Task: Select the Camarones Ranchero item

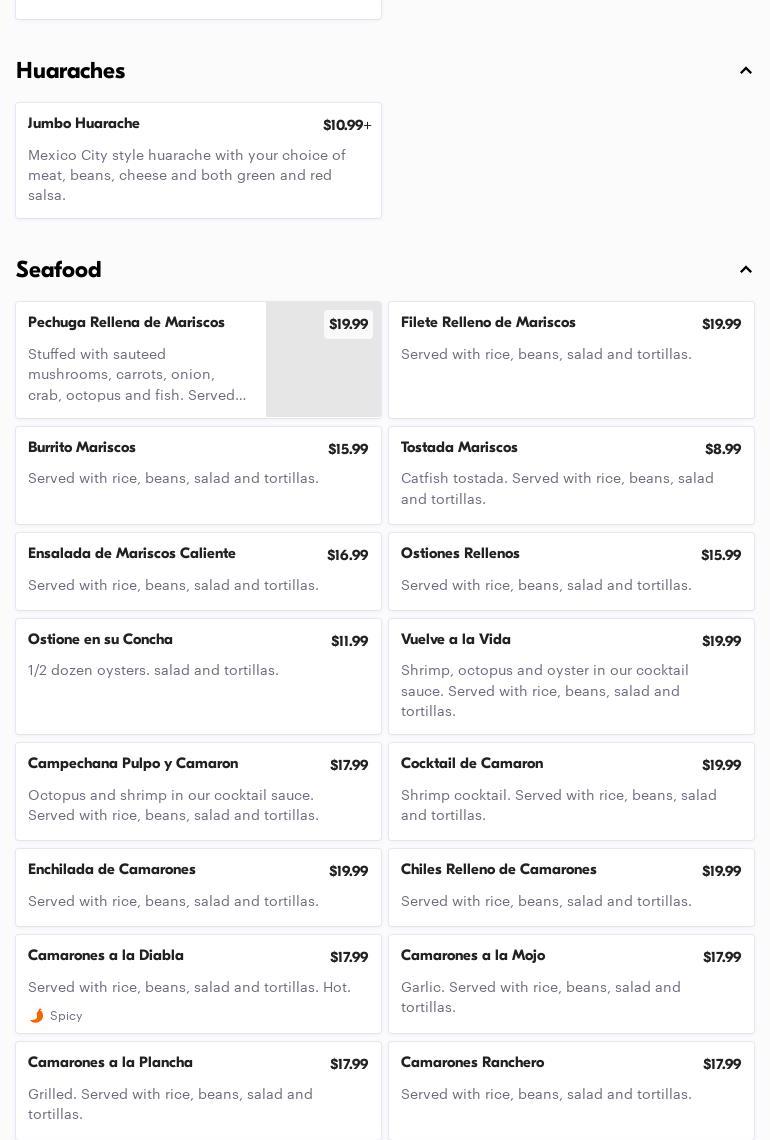Action: (x=571, y=1090)
